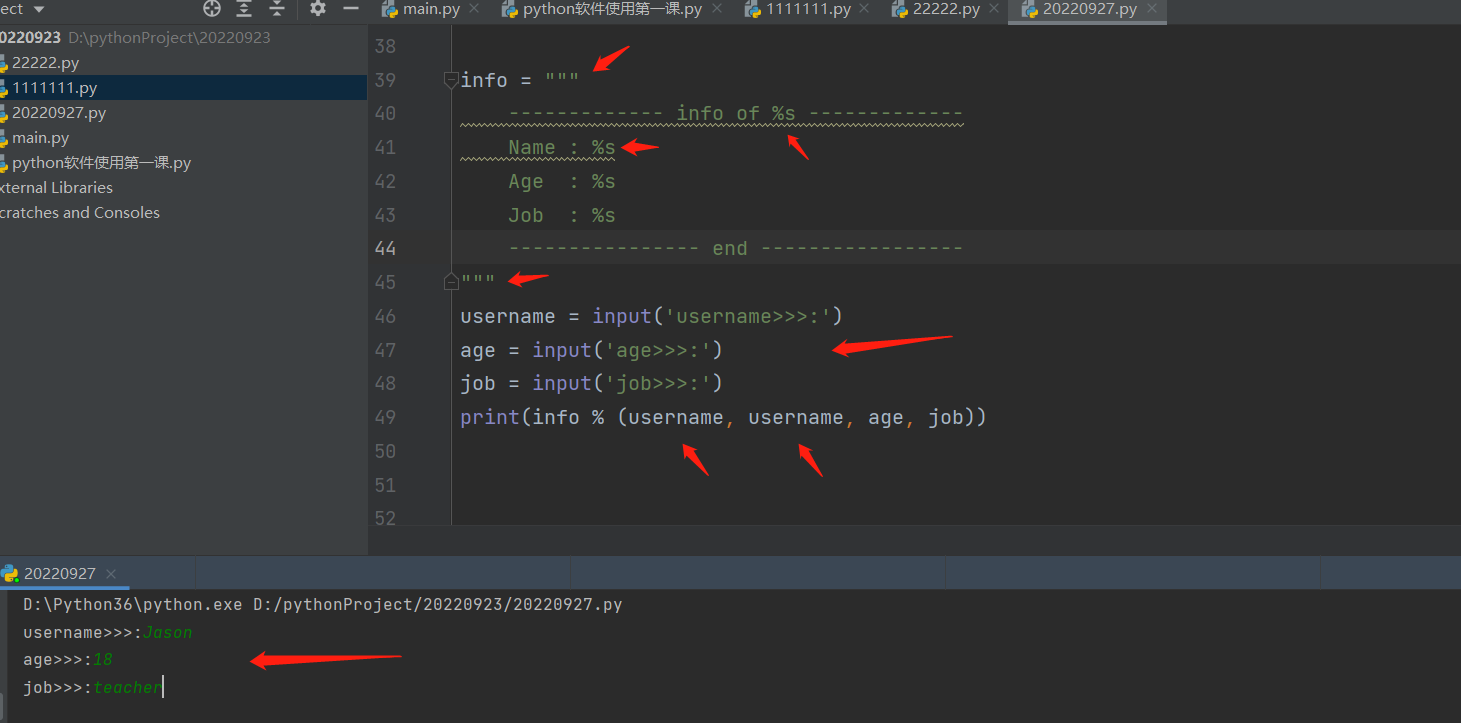Click the dashed 'end' line in code
Screen dimensions: 1461x723
(x=735, y=248)
